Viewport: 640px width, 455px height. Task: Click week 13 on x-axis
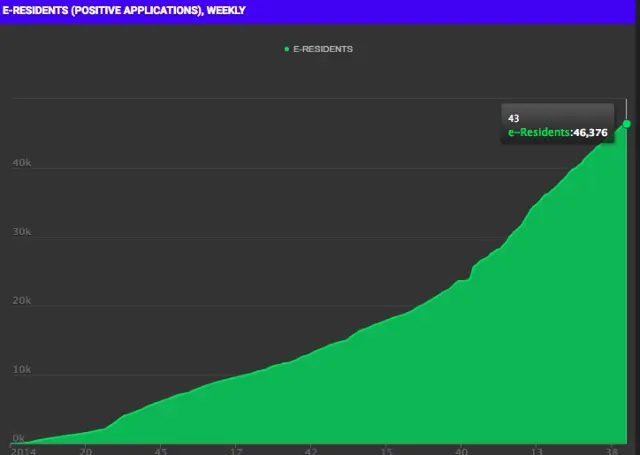point(536,450)
